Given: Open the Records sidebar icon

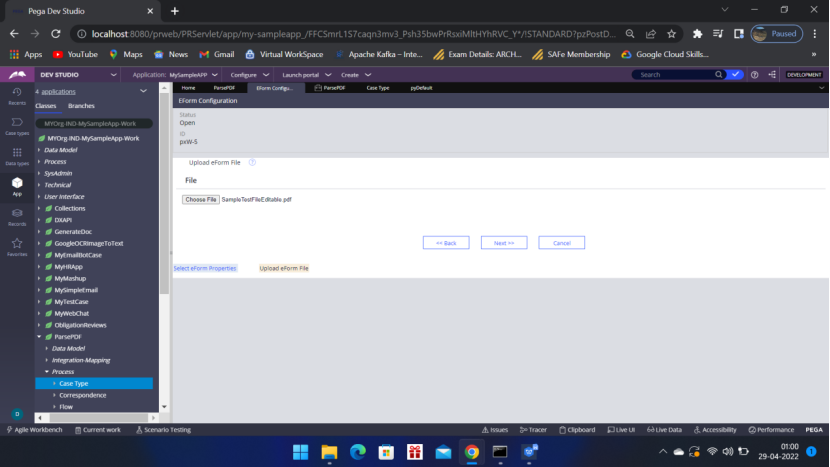Looking at the screenshot, I should pos(17,217).
